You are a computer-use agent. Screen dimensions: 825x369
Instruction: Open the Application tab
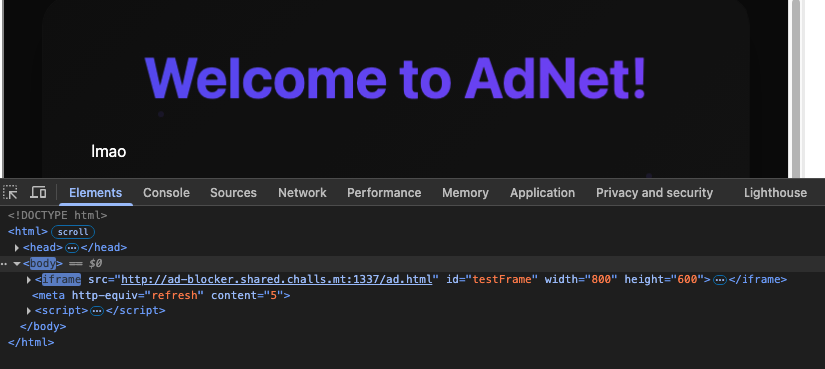click(x=542, y=193)
